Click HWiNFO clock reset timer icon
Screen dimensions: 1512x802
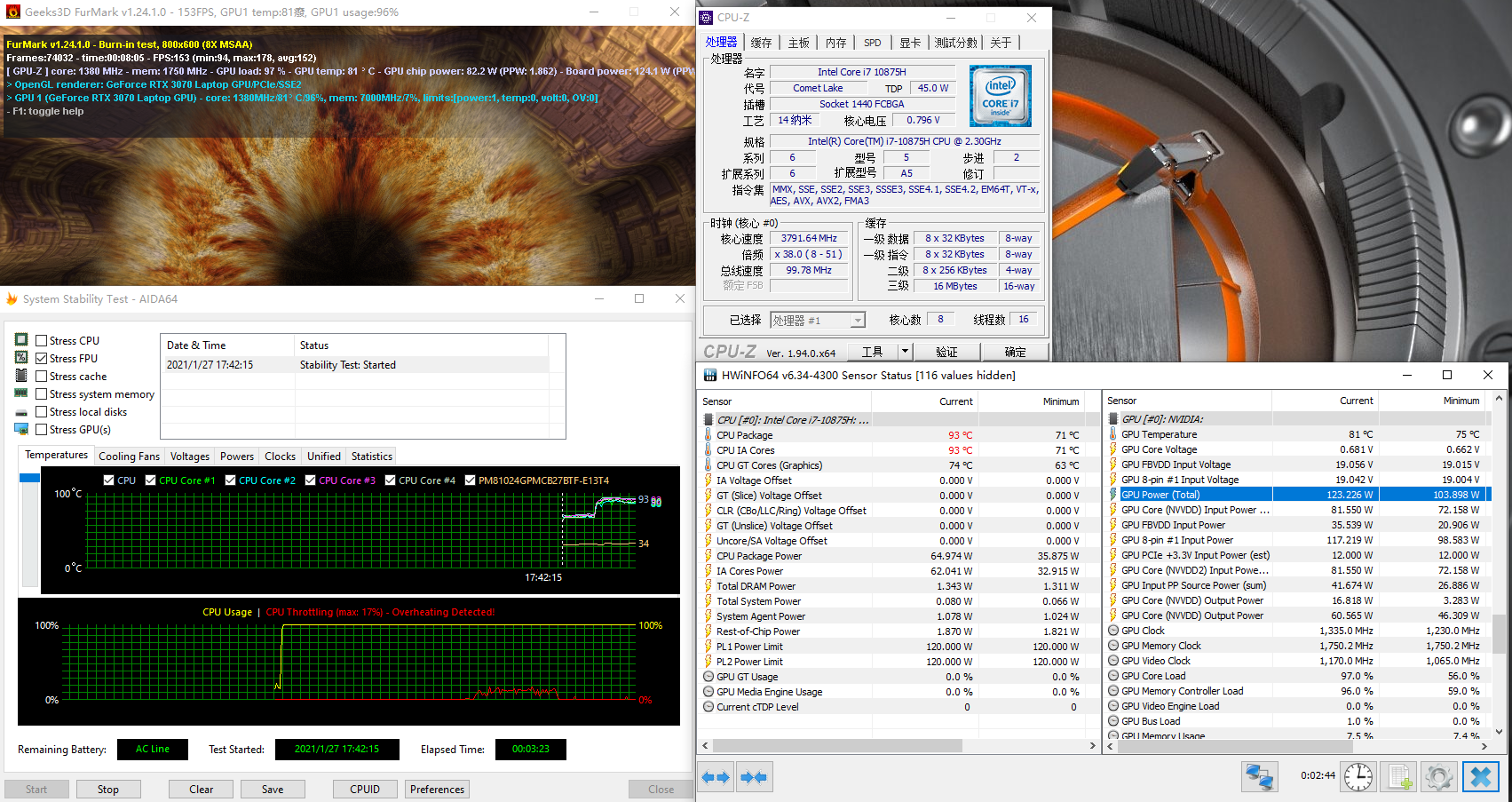pos(1358,777)
